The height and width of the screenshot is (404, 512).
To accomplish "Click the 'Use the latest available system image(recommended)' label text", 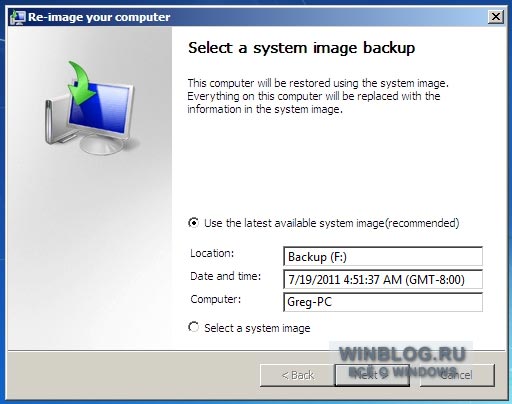I will 332,223.
